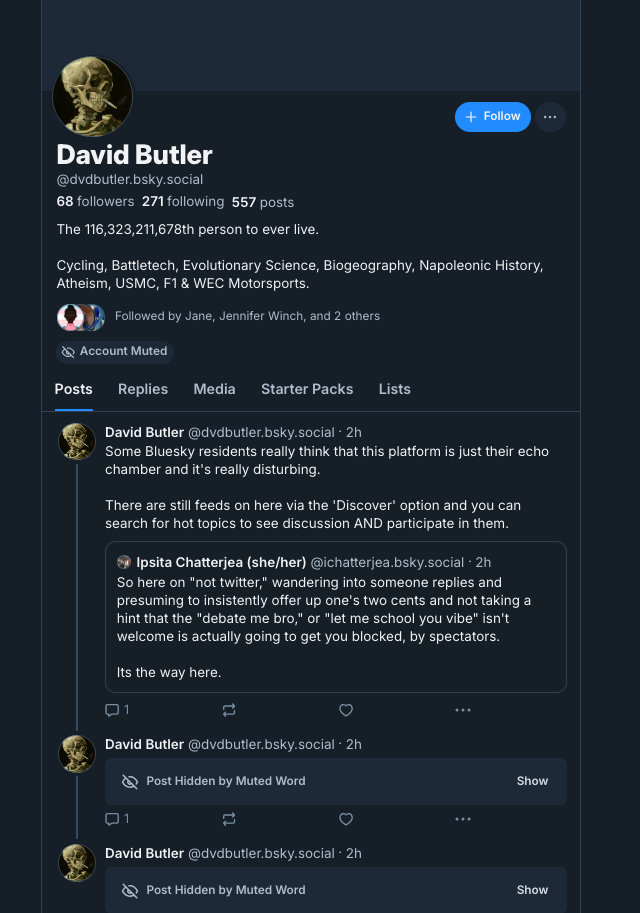Open the Starter Packs tab
The height and width of the screenshot is (913, 640).
tap(307, 389)
